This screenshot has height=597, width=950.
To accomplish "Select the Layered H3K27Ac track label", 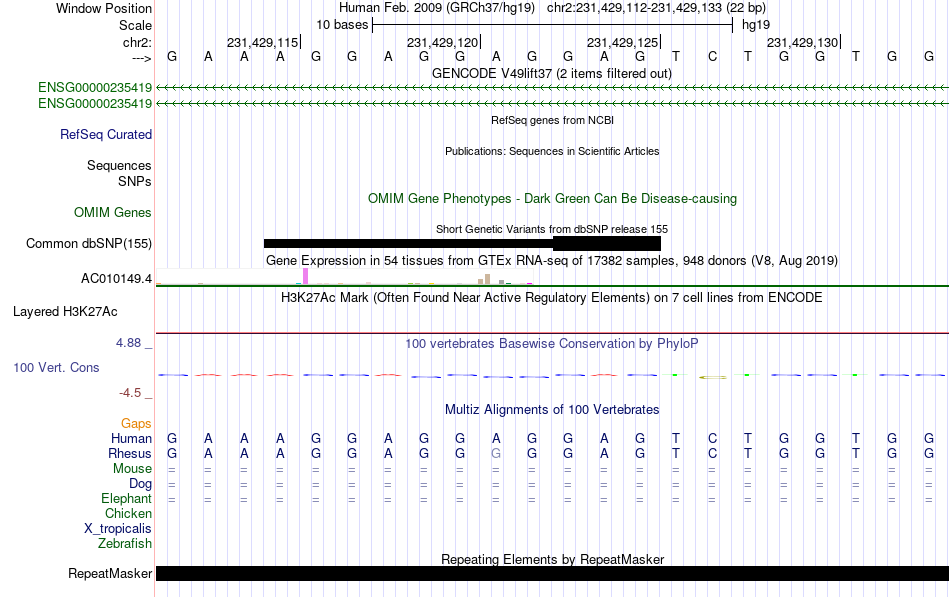I will 65,312.
